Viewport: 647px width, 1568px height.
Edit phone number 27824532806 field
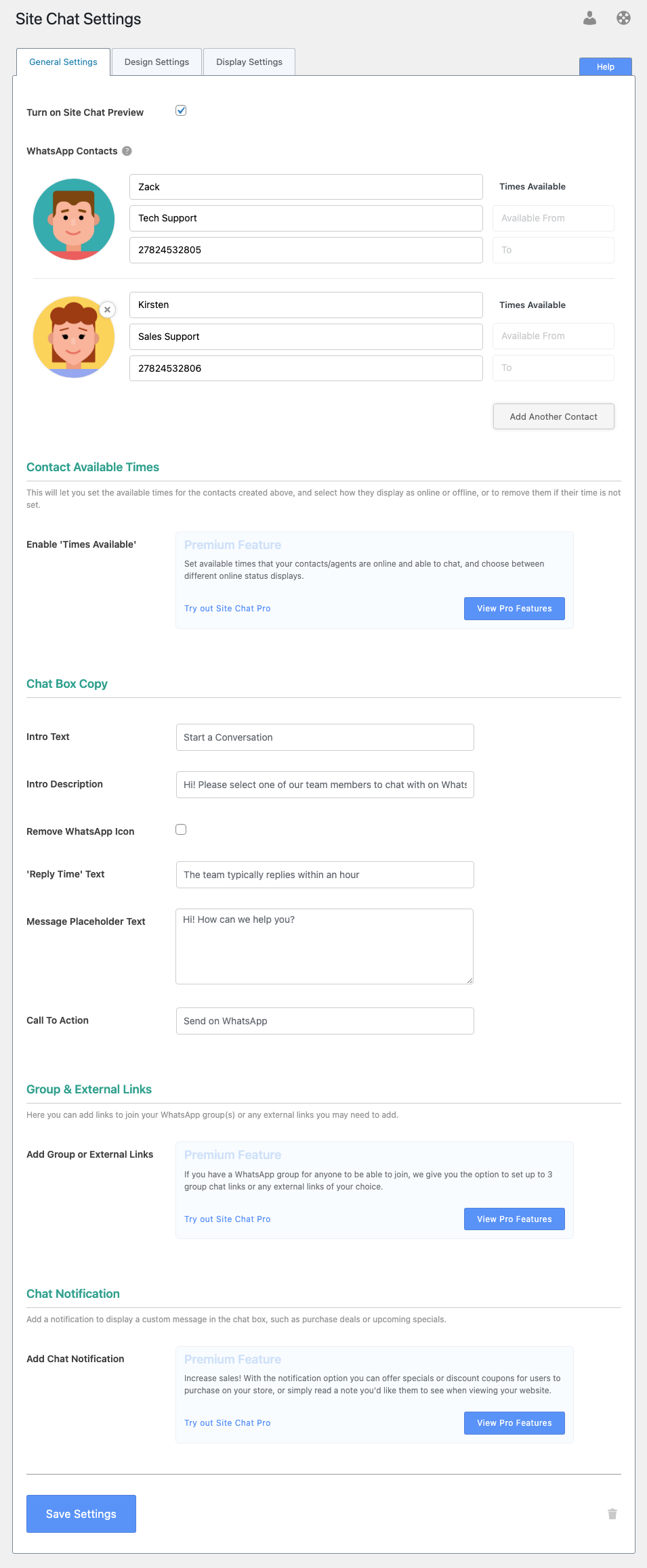(306, 368)
